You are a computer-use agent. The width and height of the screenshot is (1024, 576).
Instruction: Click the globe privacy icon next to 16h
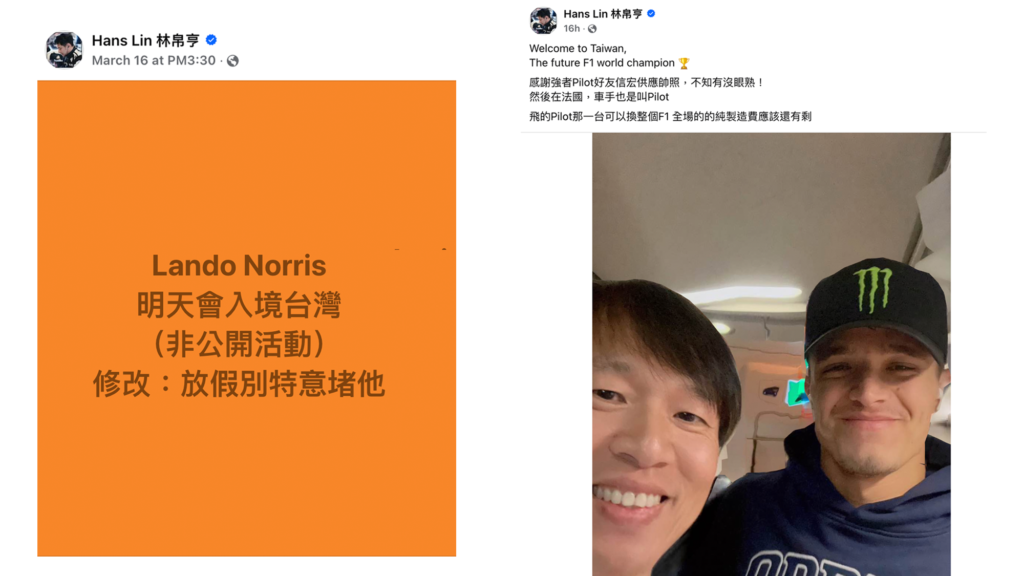tap(592, 29)
